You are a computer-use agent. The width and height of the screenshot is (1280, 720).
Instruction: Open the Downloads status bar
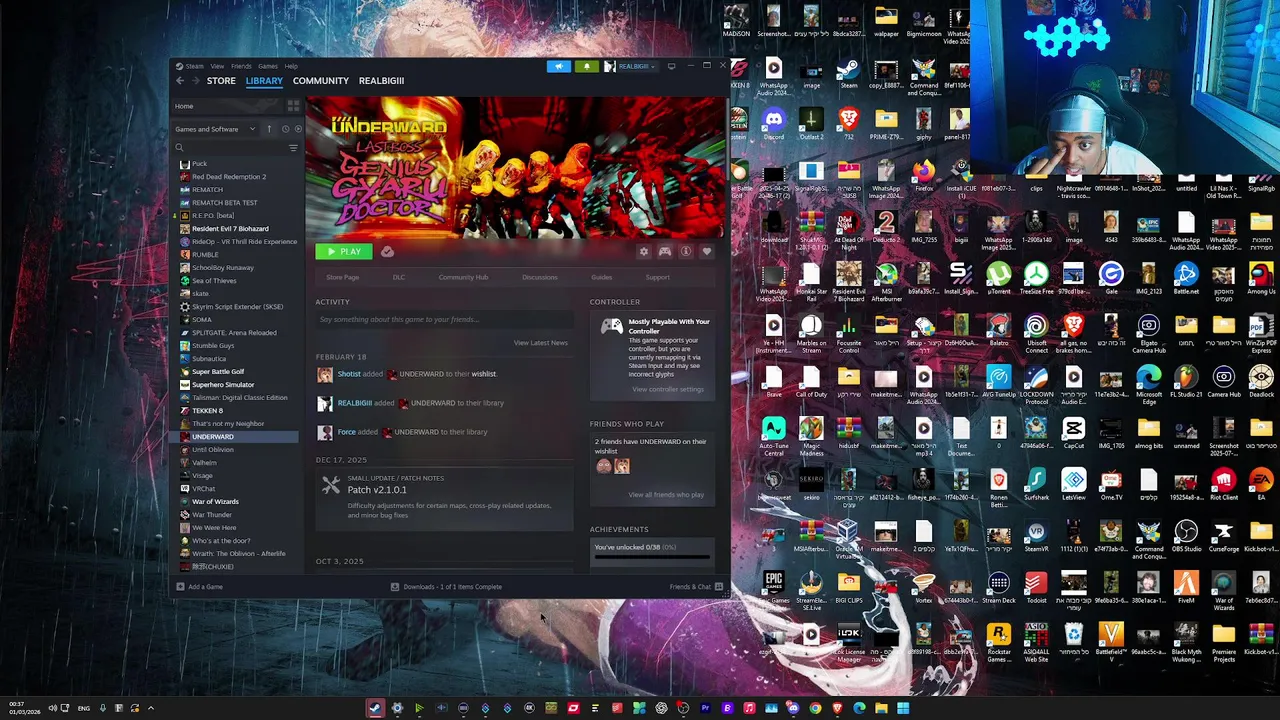pyautogui.click(x=446, y=587)
